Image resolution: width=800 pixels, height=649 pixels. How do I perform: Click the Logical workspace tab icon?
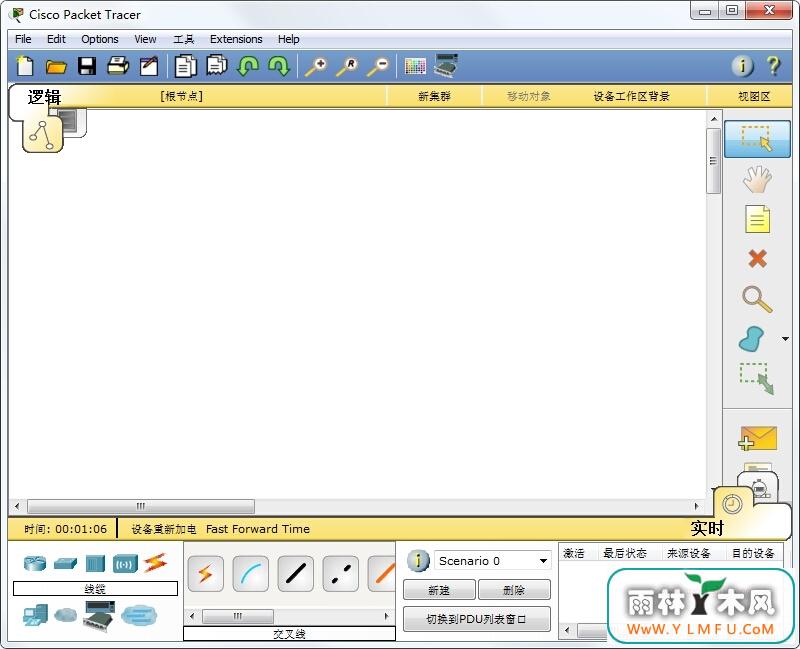42,135
